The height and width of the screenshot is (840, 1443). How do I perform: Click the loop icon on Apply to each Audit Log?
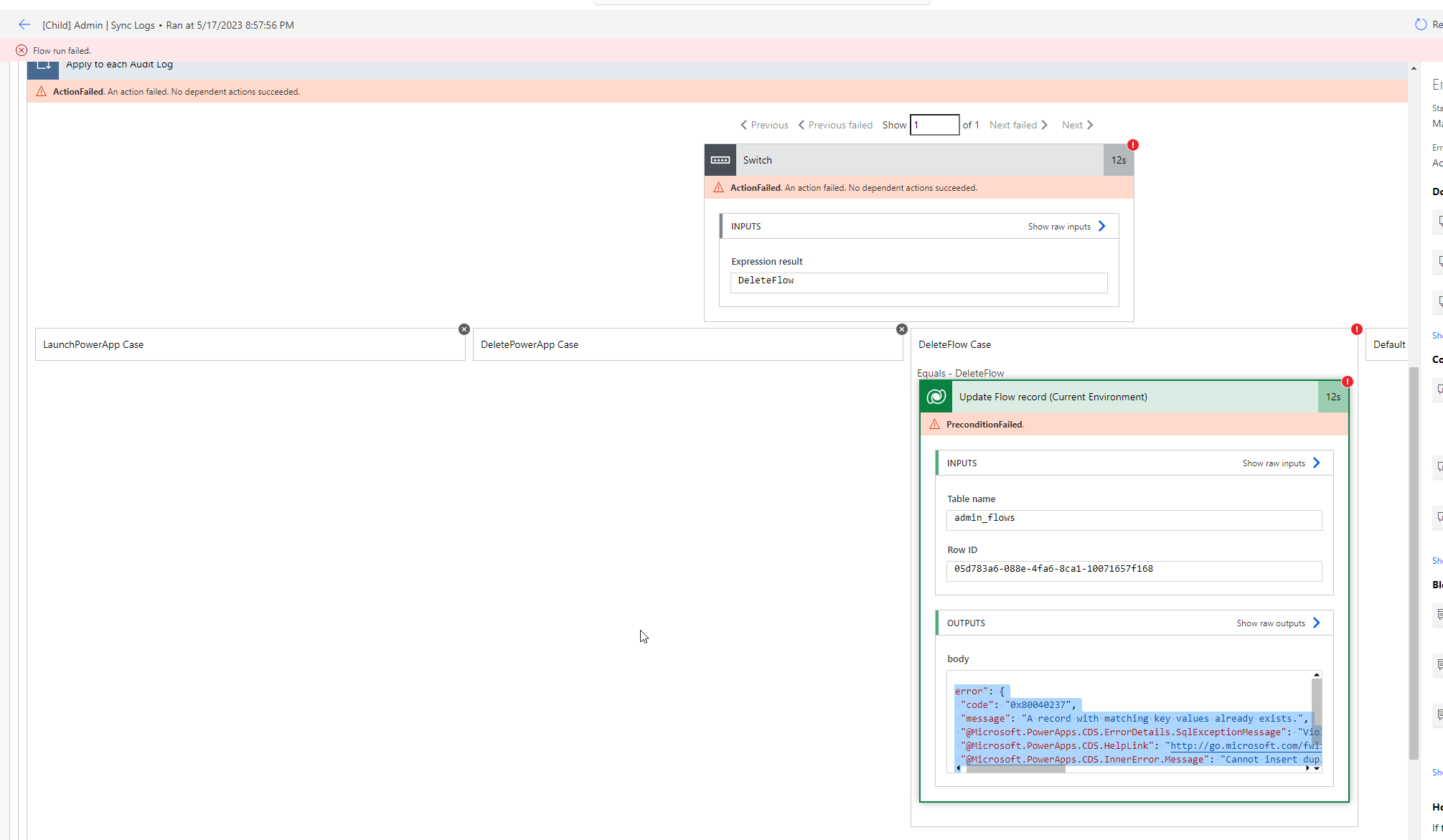coord(43,66)
